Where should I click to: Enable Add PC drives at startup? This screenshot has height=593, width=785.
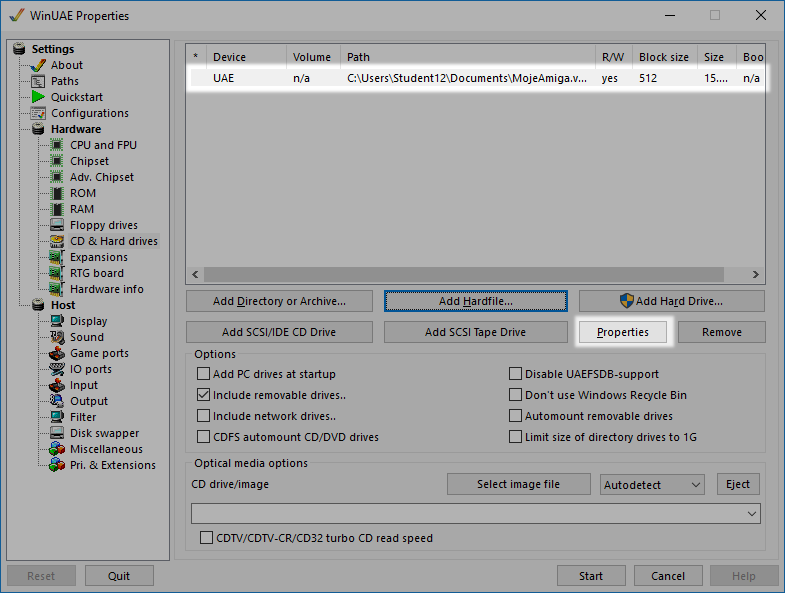coord(205,374)
